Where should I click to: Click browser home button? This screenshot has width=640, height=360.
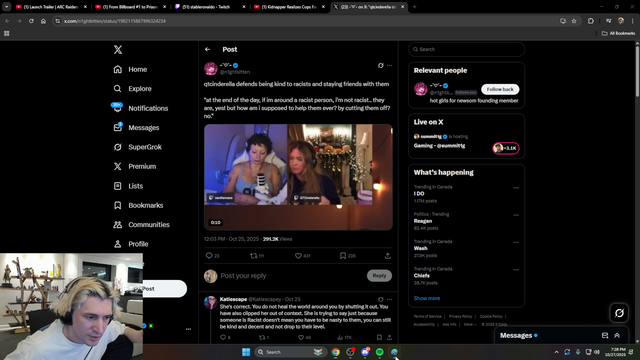(x=43, y=21)
